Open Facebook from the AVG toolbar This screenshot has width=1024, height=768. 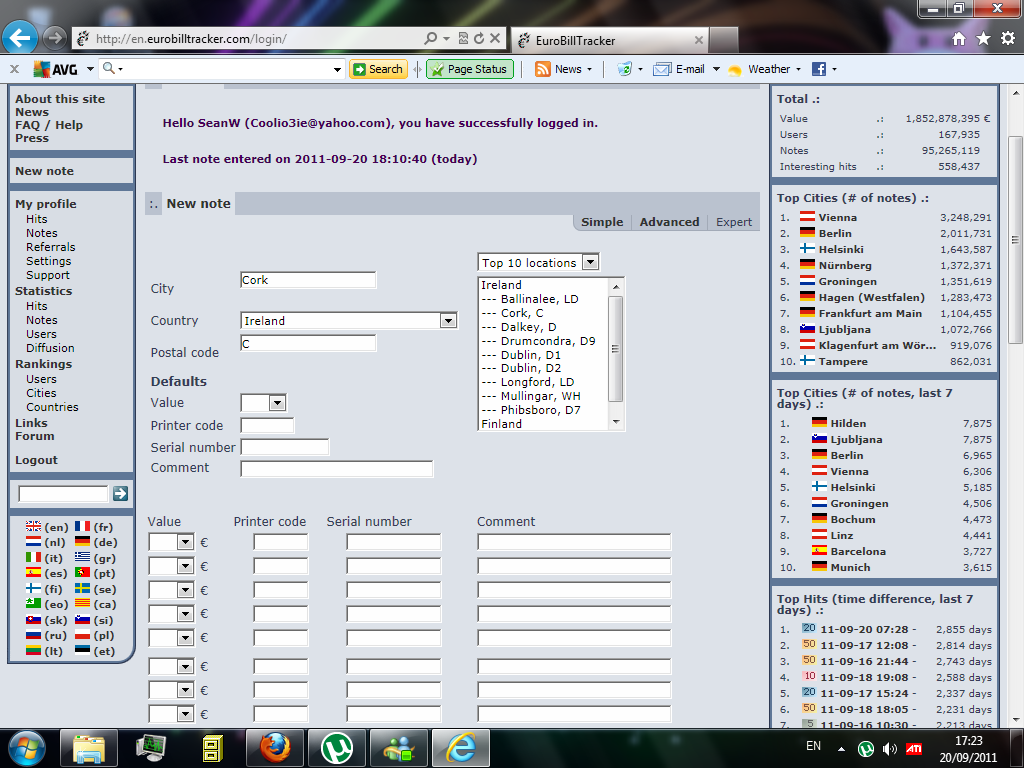point(822,69)
